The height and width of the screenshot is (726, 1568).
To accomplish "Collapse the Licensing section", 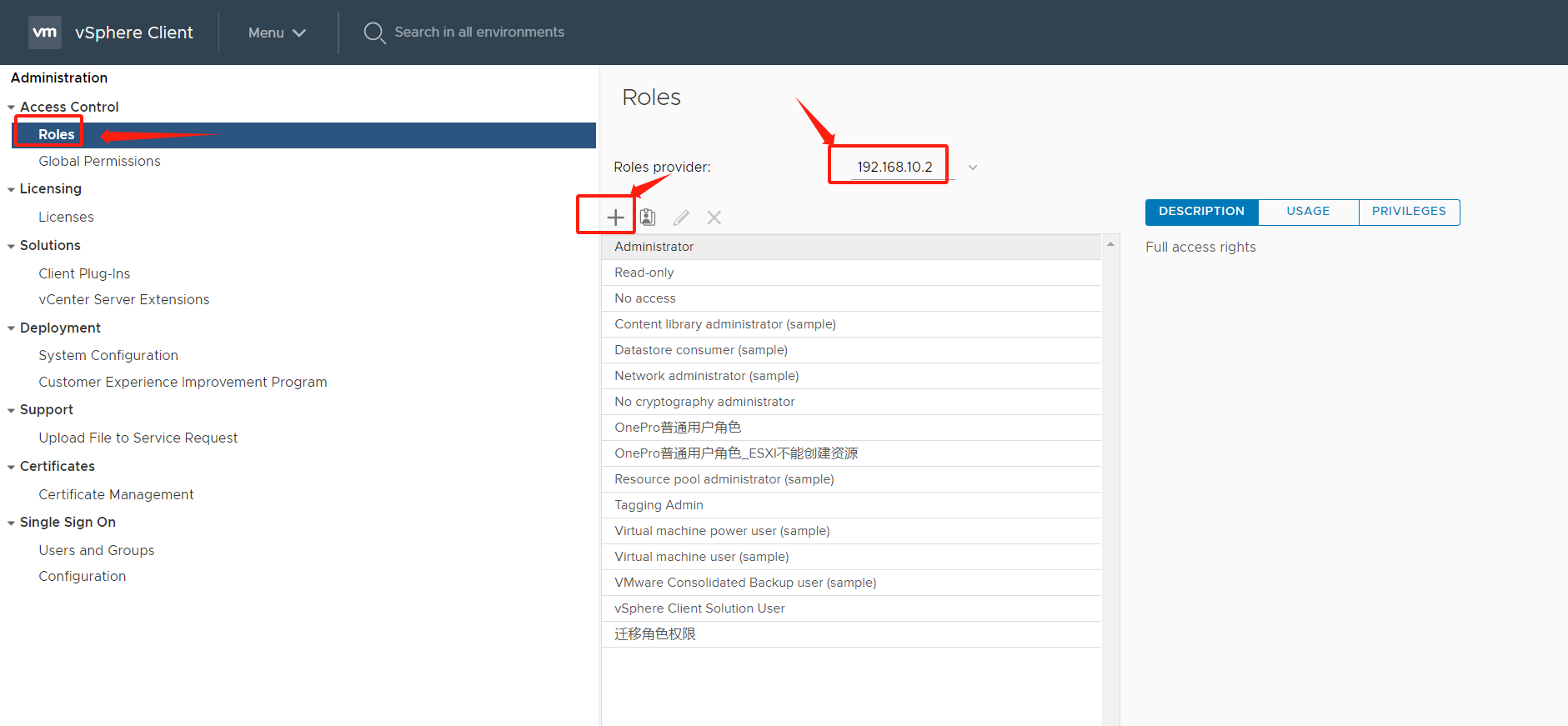I will [12, 189].
